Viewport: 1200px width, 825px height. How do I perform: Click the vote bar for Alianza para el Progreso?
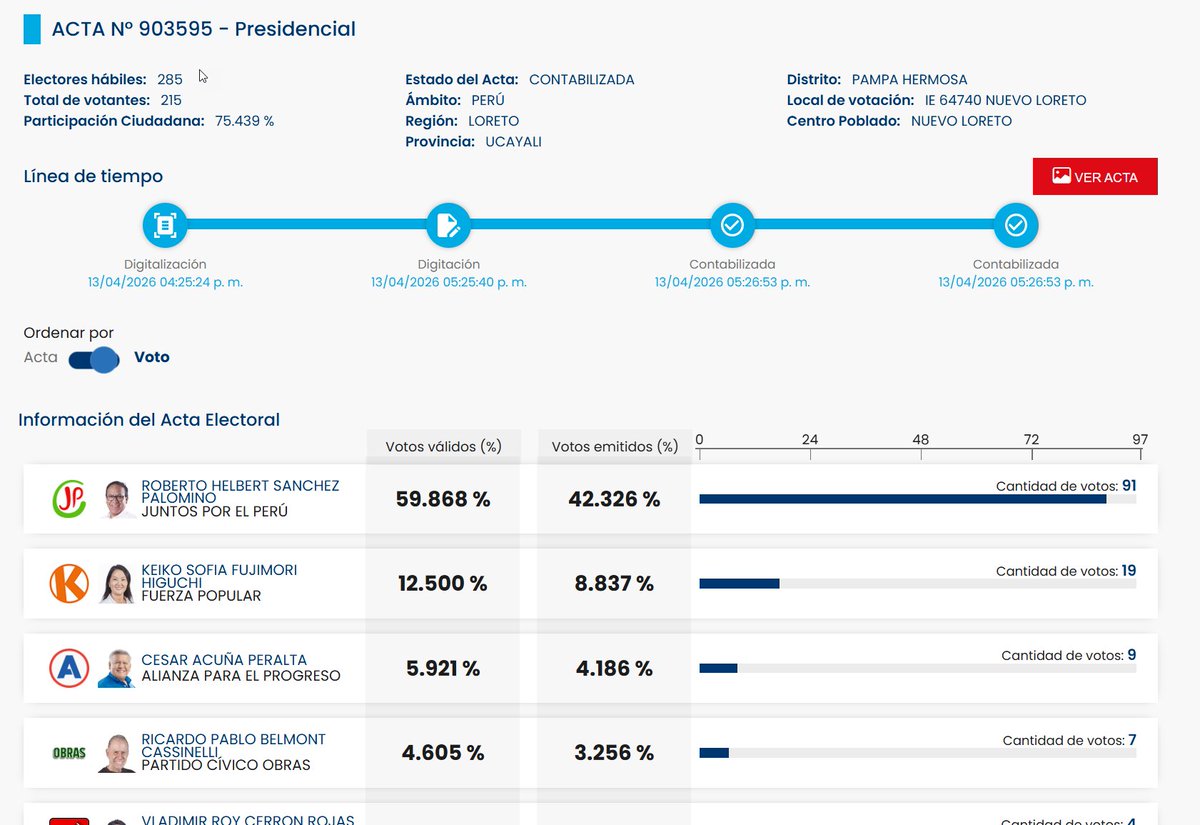917,668
